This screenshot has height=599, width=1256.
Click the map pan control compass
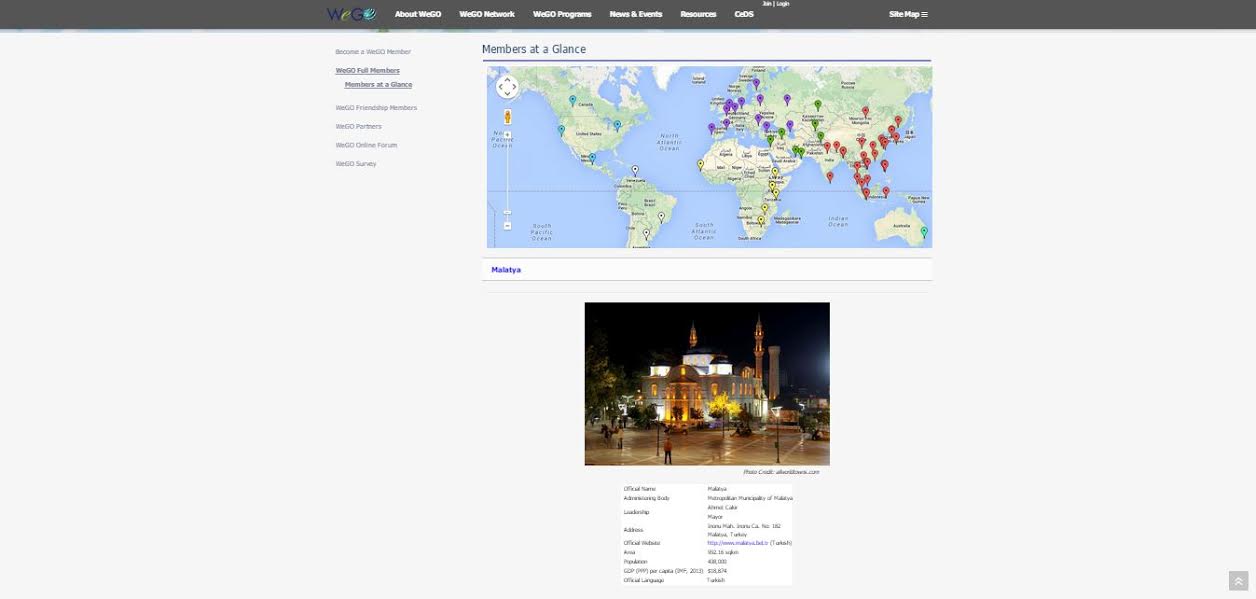coord(507,87)
